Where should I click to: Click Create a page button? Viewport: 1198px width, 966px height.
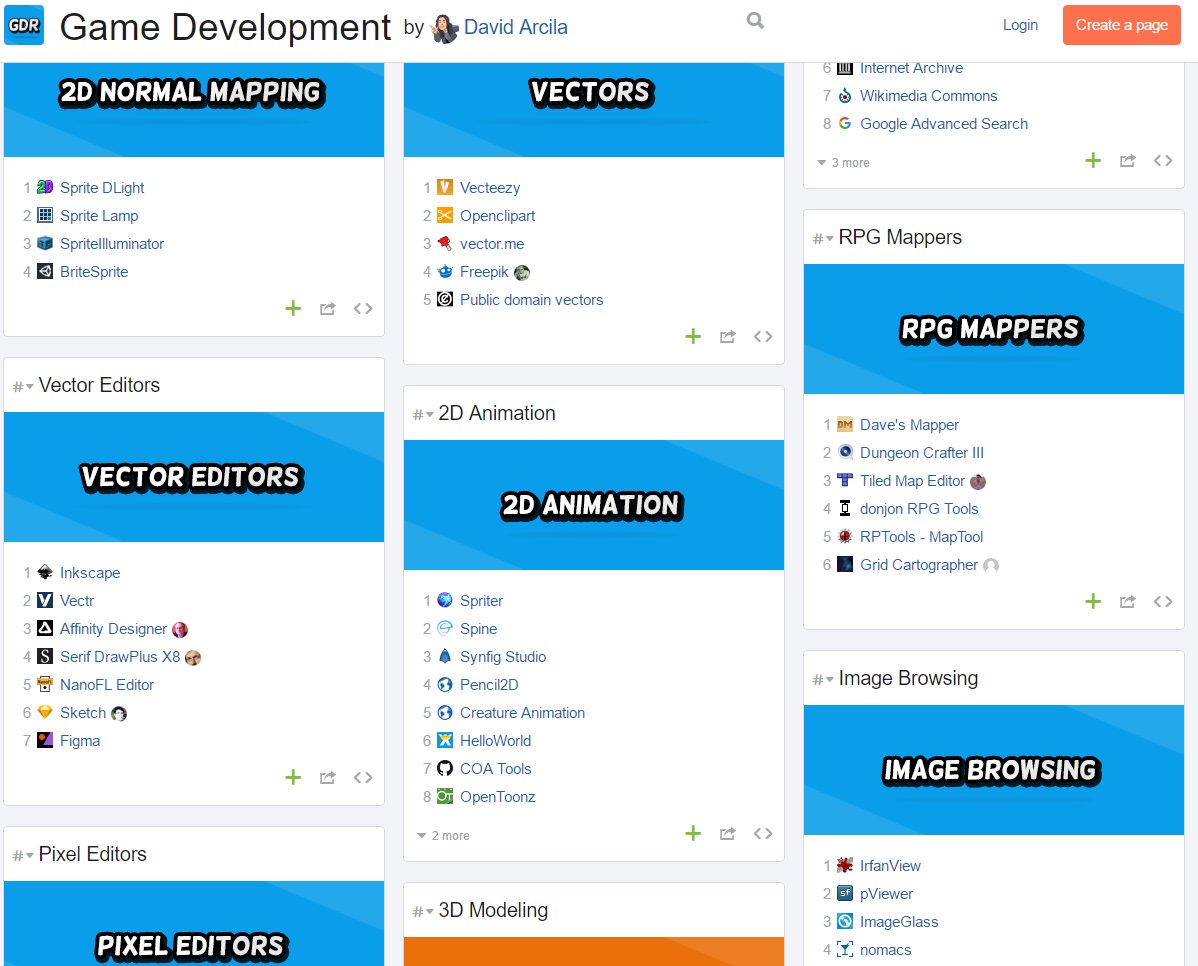(x=1122, y=25)
